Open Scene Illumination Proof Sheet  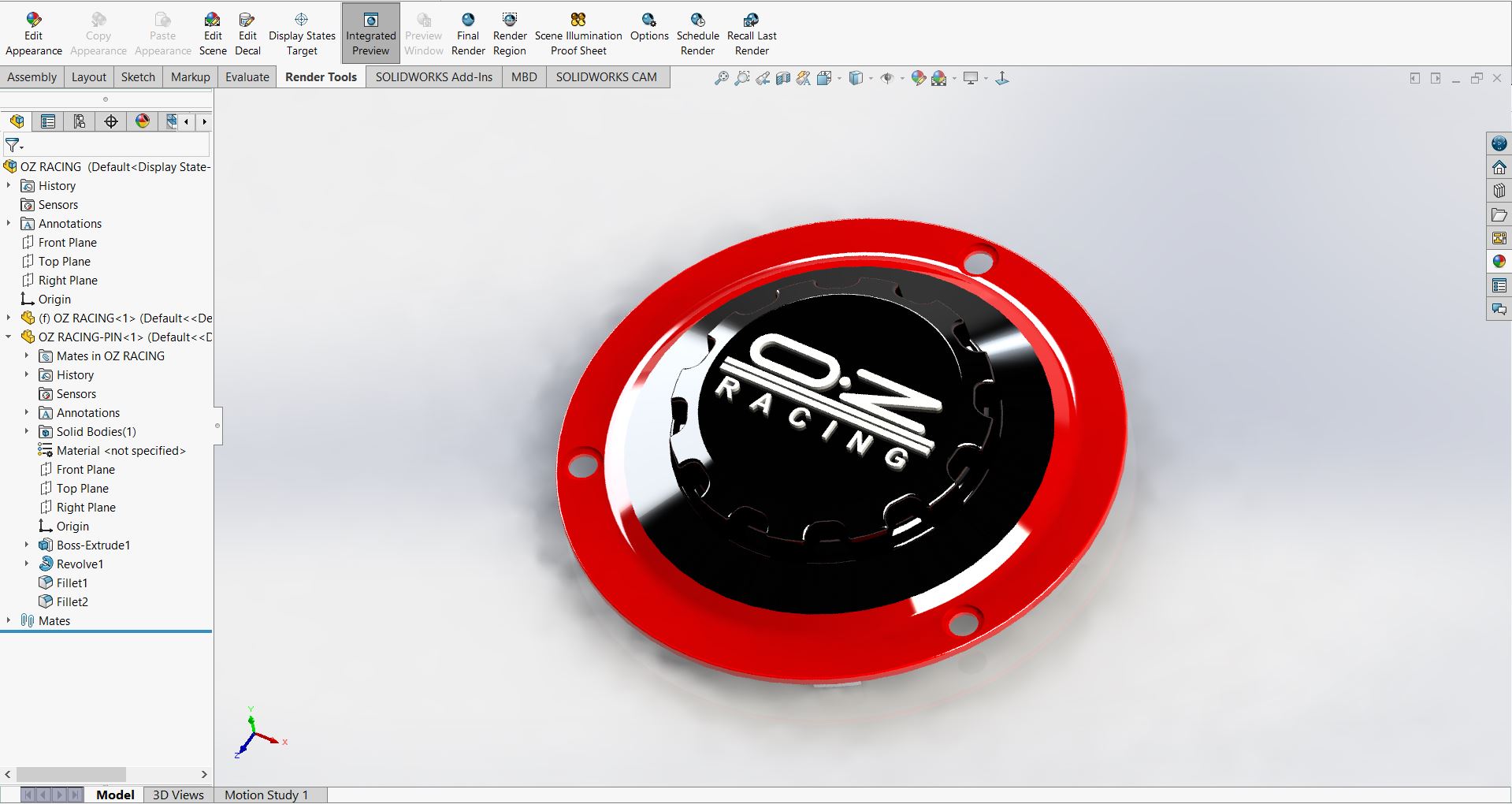pos(578,34)
